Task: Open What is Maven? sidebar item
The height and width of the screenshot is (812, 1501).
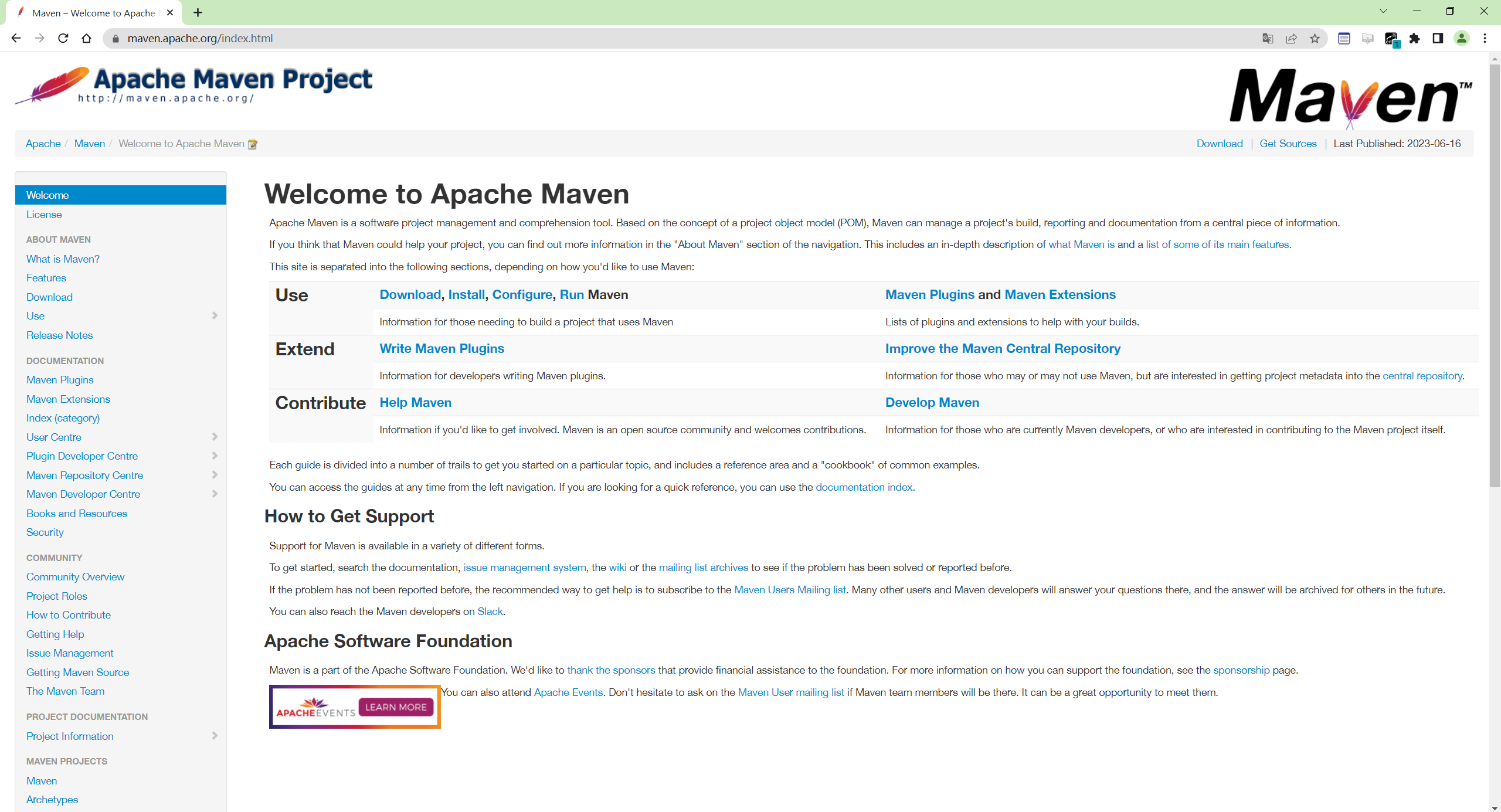Action: [63, 259]
